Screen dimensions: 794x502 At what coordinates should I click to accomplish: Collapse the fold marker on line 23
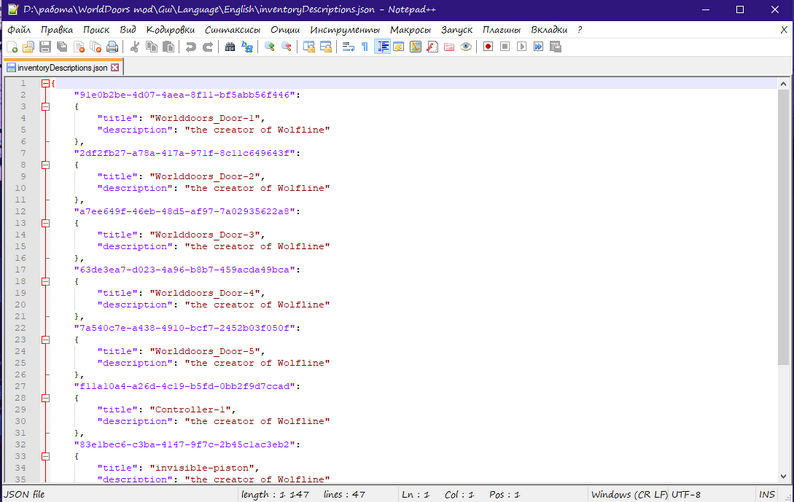point(46,339)
